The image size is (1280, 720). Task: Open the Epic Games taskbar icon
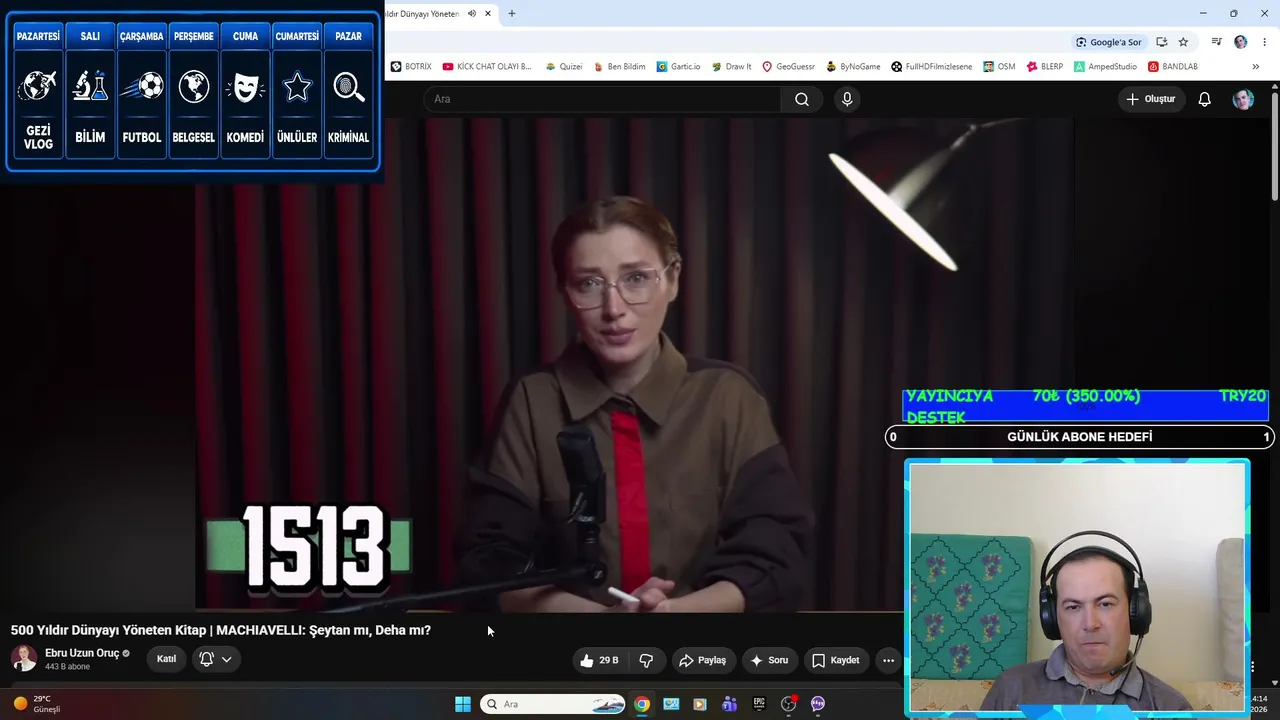pos(759,704)
